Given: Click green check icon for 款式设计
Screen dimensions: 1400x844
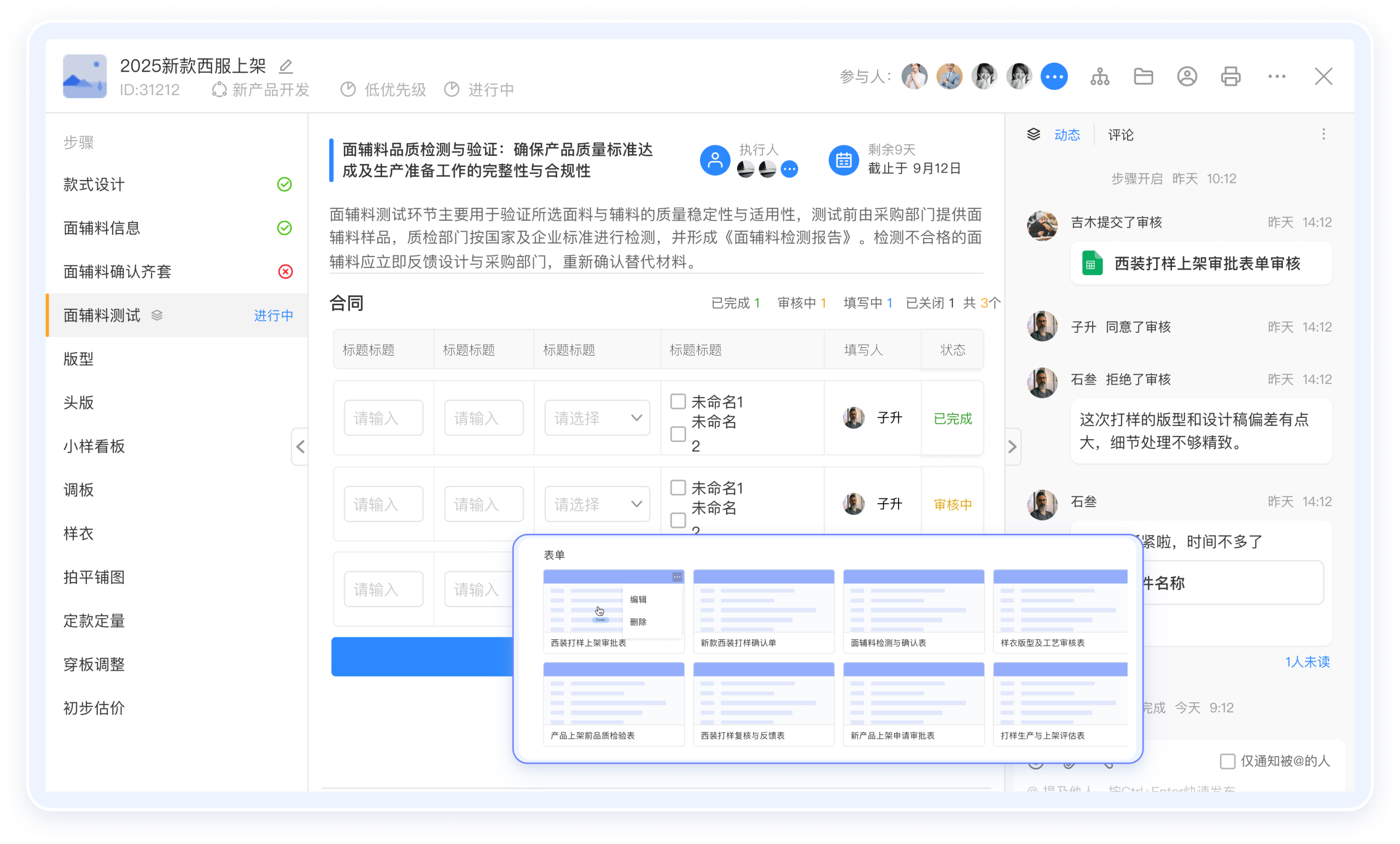Looking at the screenshot, I should pos(284,184).
